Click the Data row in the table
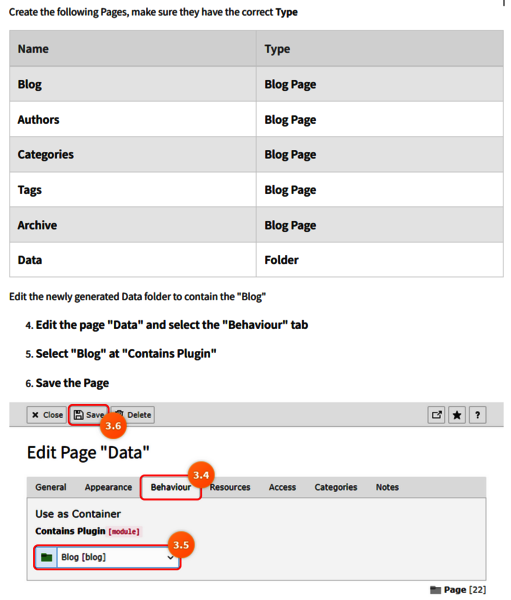The image size is (511, 600). pos(256,260)
